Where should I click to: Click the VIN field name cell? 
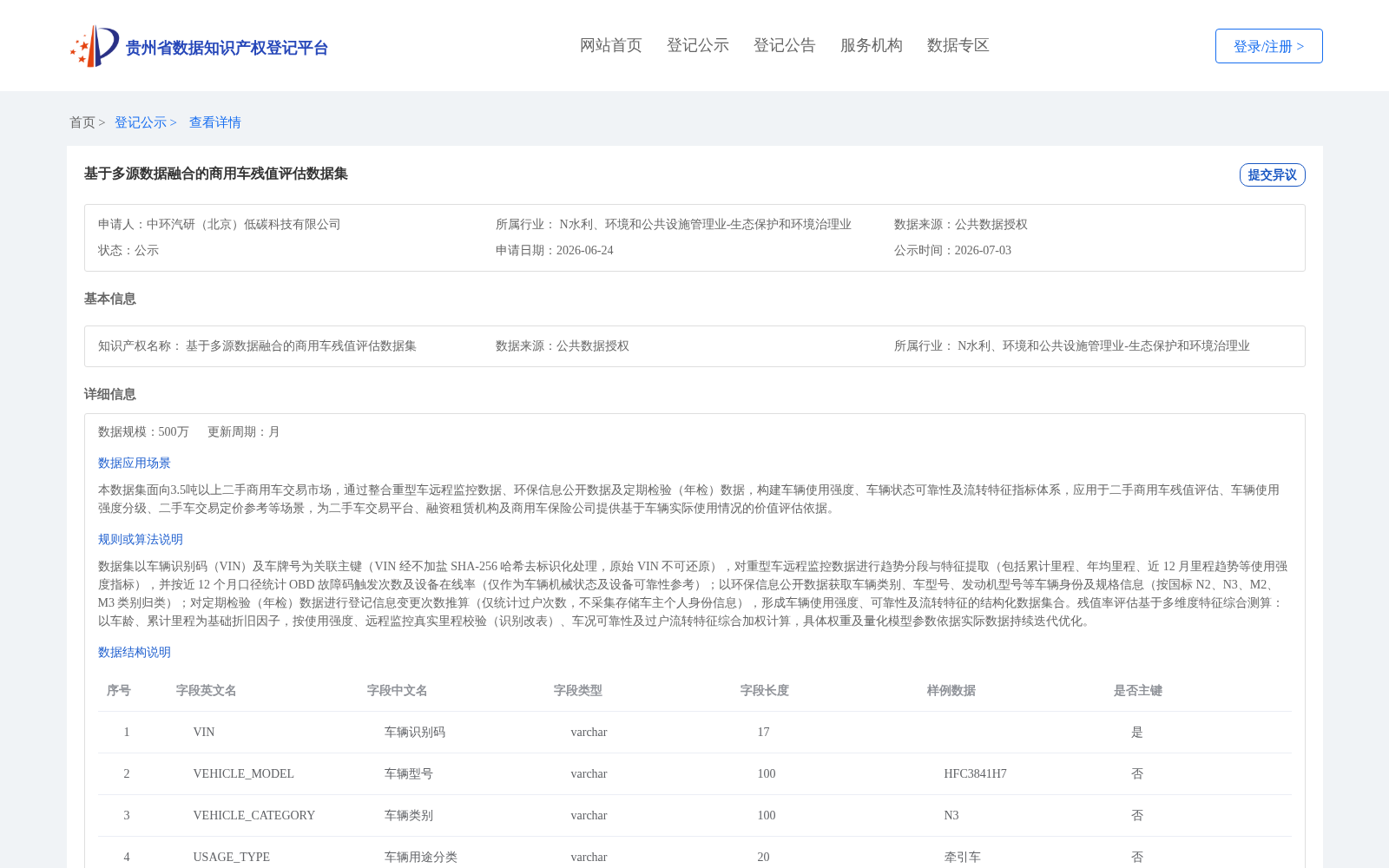(x=204, y=732)
